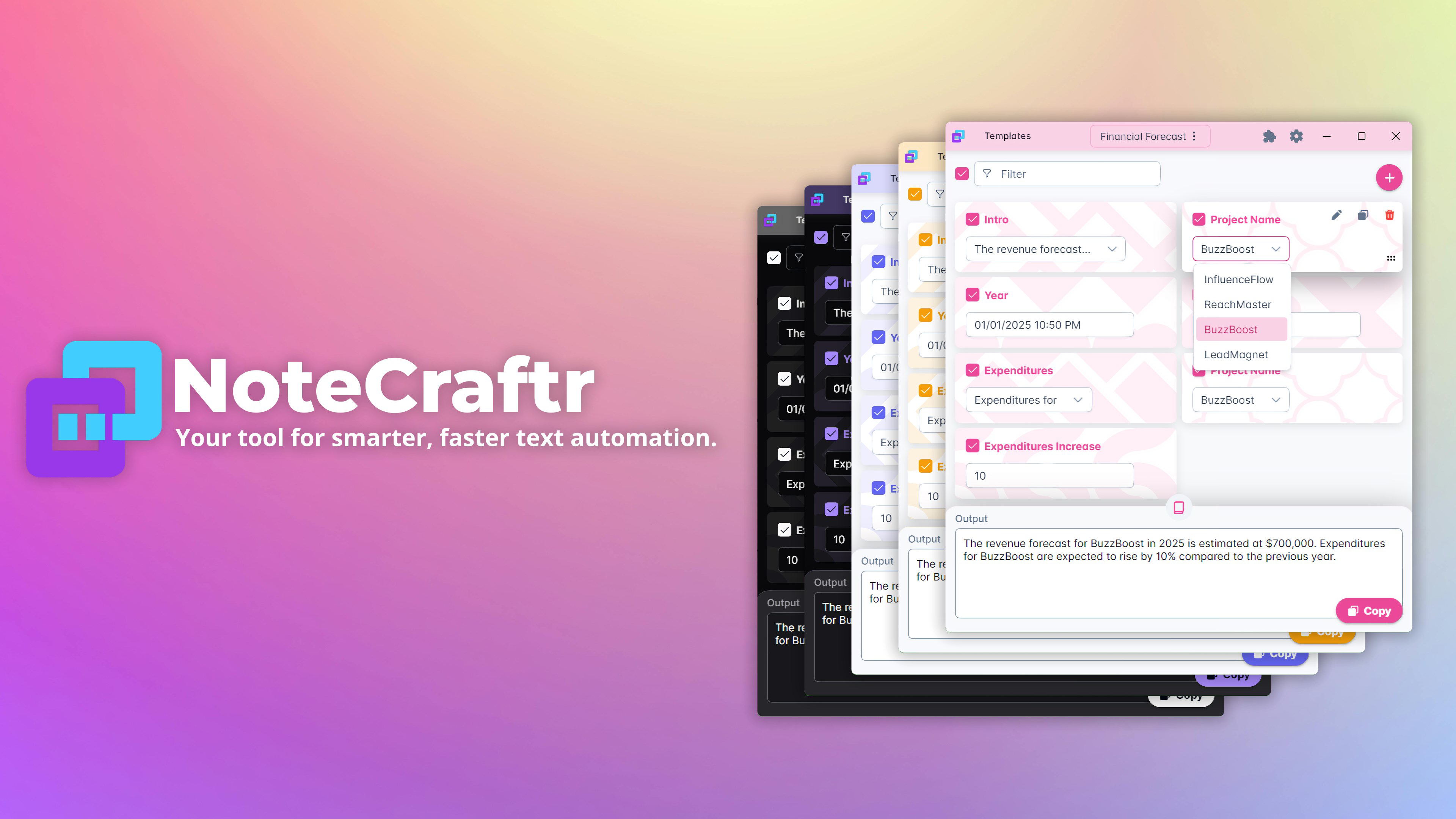Toggle the Year checkbox in the purple dark window
This screenshot has height=819, width=1456.
click(832, 358)
